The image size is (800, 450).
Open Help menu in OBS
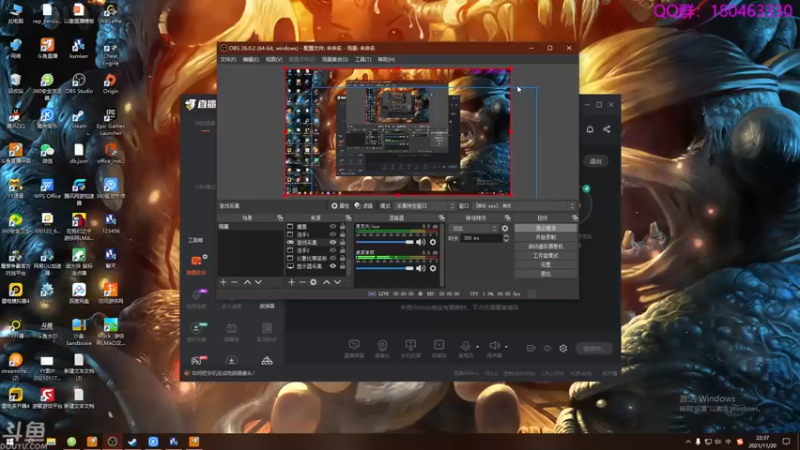(386, 60)
